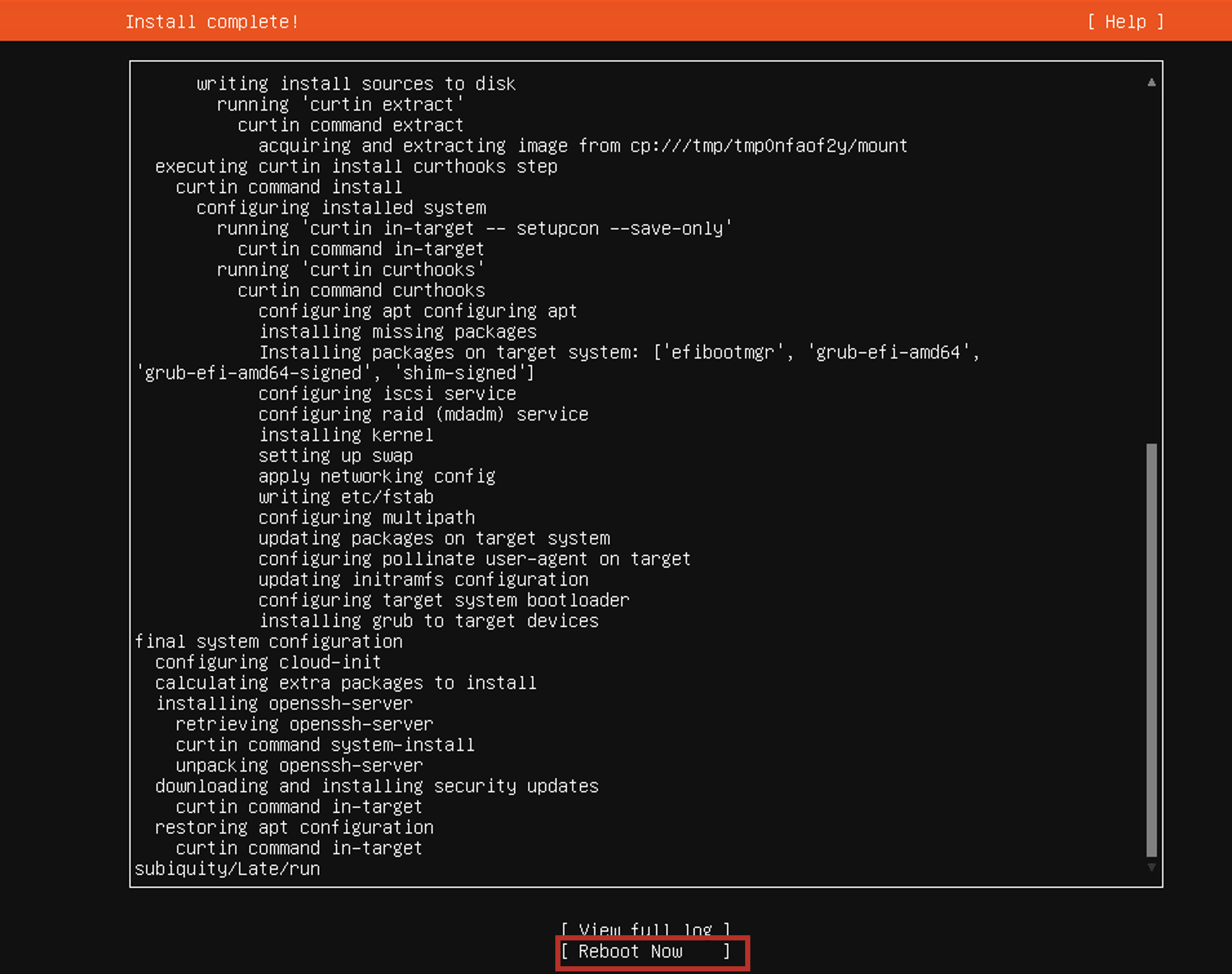
Task: Select the Reboot Now button
Action: pyautogui.click(x=650, y=951)
